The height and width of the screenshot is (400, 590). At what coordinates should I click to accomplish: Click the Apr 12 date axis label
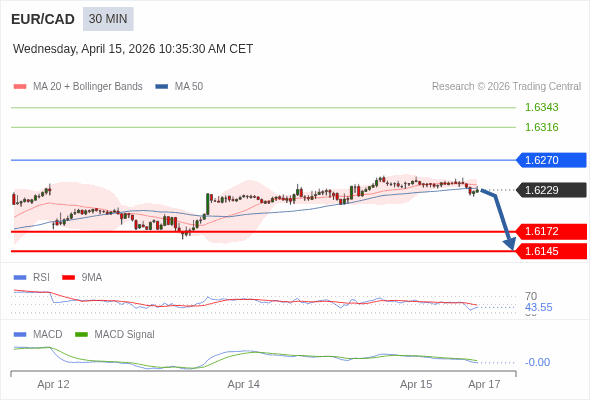(x=53, y=385)
